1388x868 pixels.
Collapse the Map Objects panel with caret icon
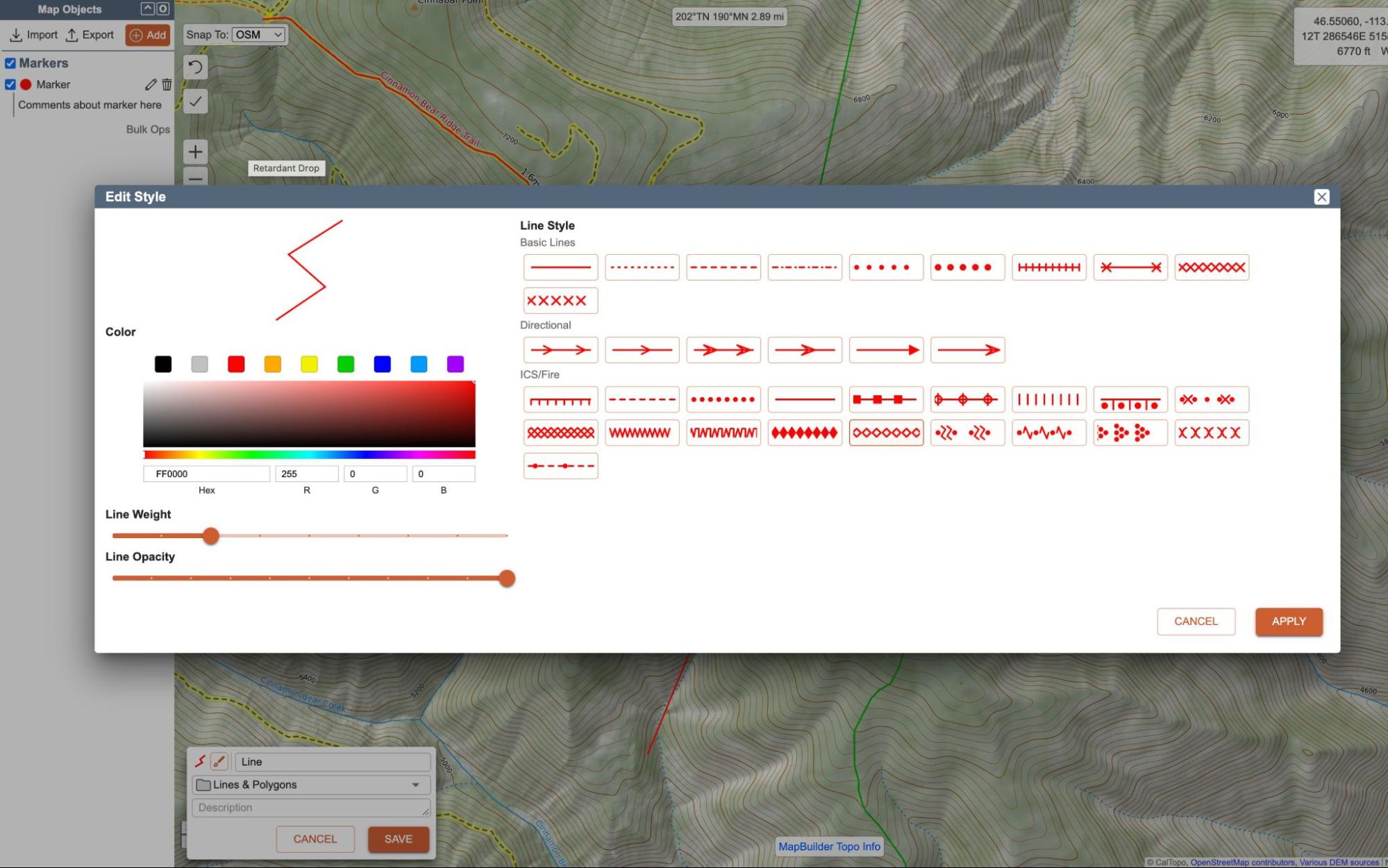tap(147, 9)
